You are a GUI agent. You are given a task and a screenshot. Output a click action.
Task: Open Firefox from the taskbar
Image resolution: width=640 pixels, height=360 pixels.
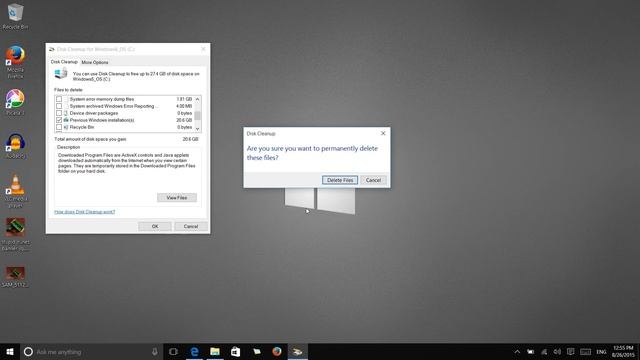click(x=277, y=351)
